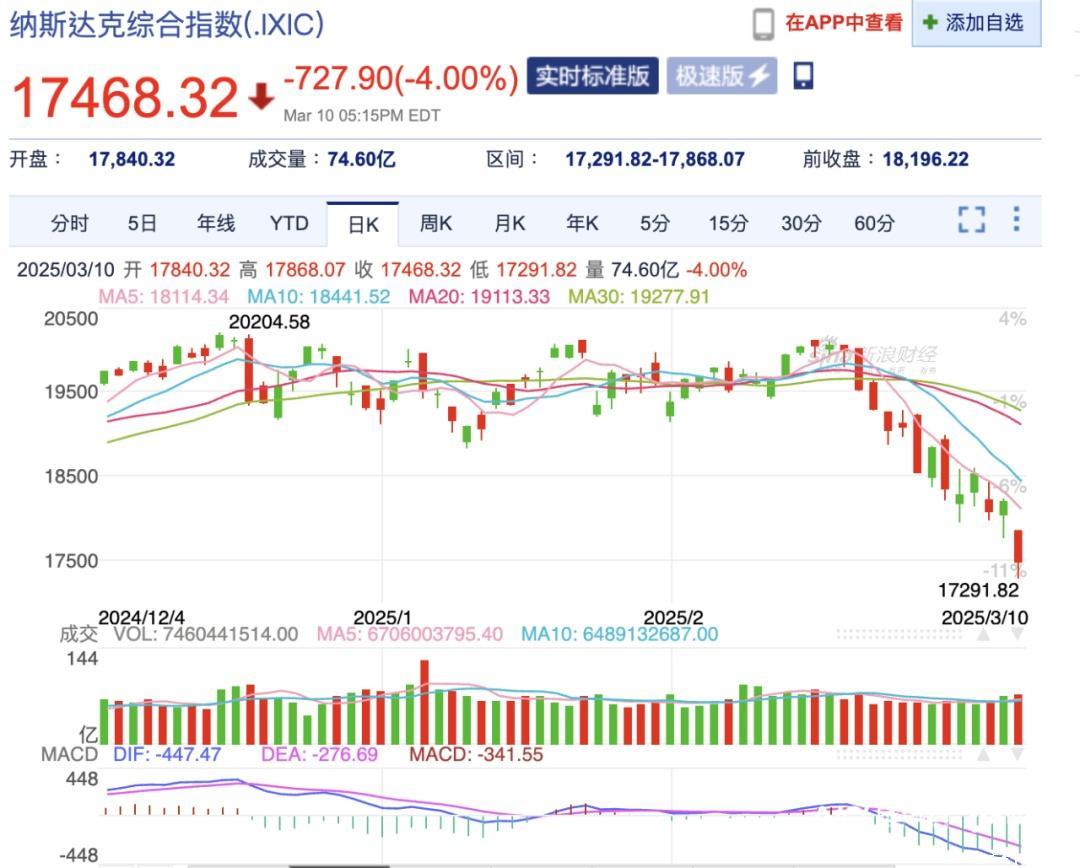Switch to 实时标准版 mode

click(x=592, y=76)
